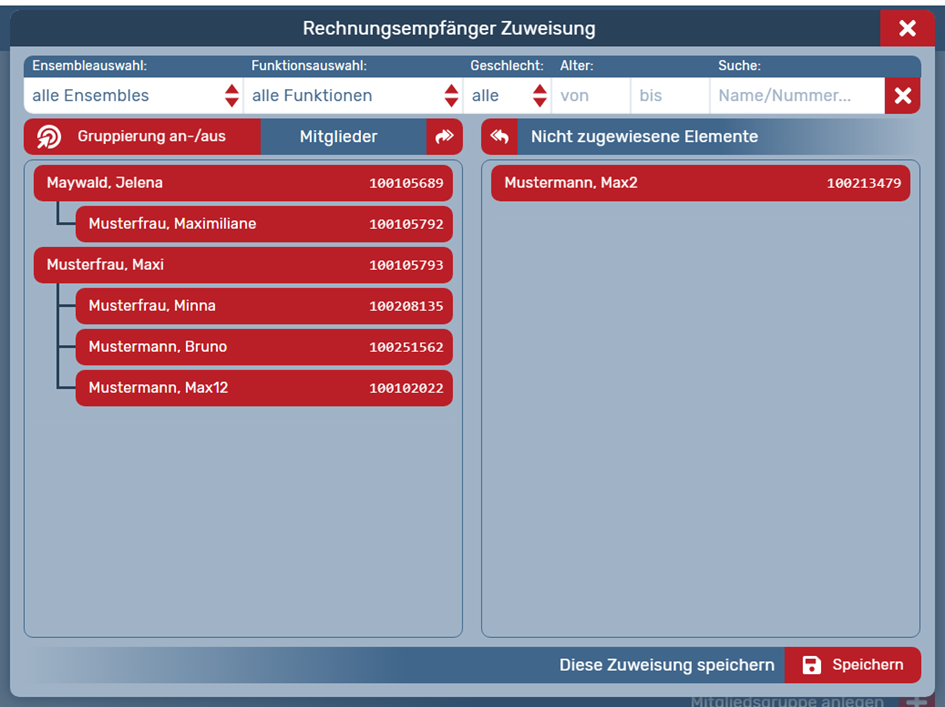Clear the search with the X icon

902,96
